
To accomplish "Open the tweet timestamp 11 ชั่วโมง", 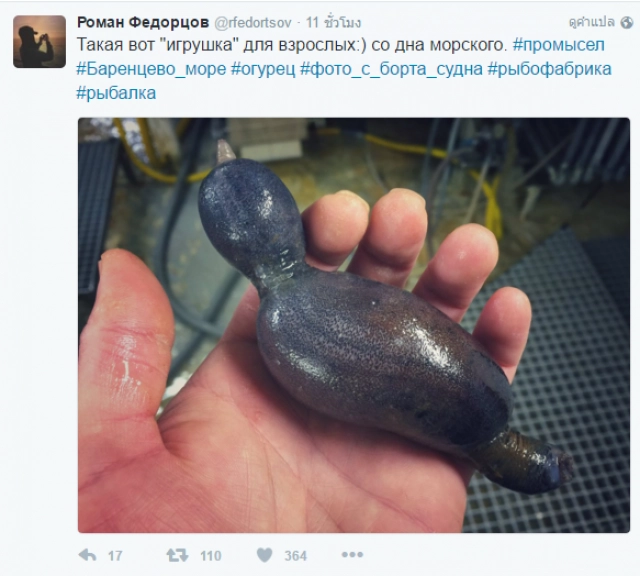I will [333, 22].
